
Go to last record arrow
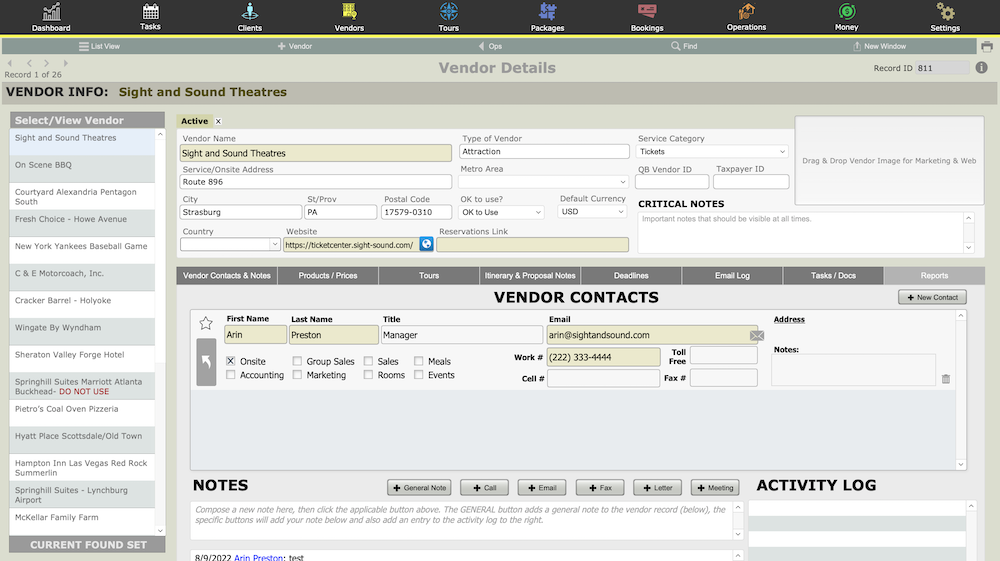coord(66,63)
